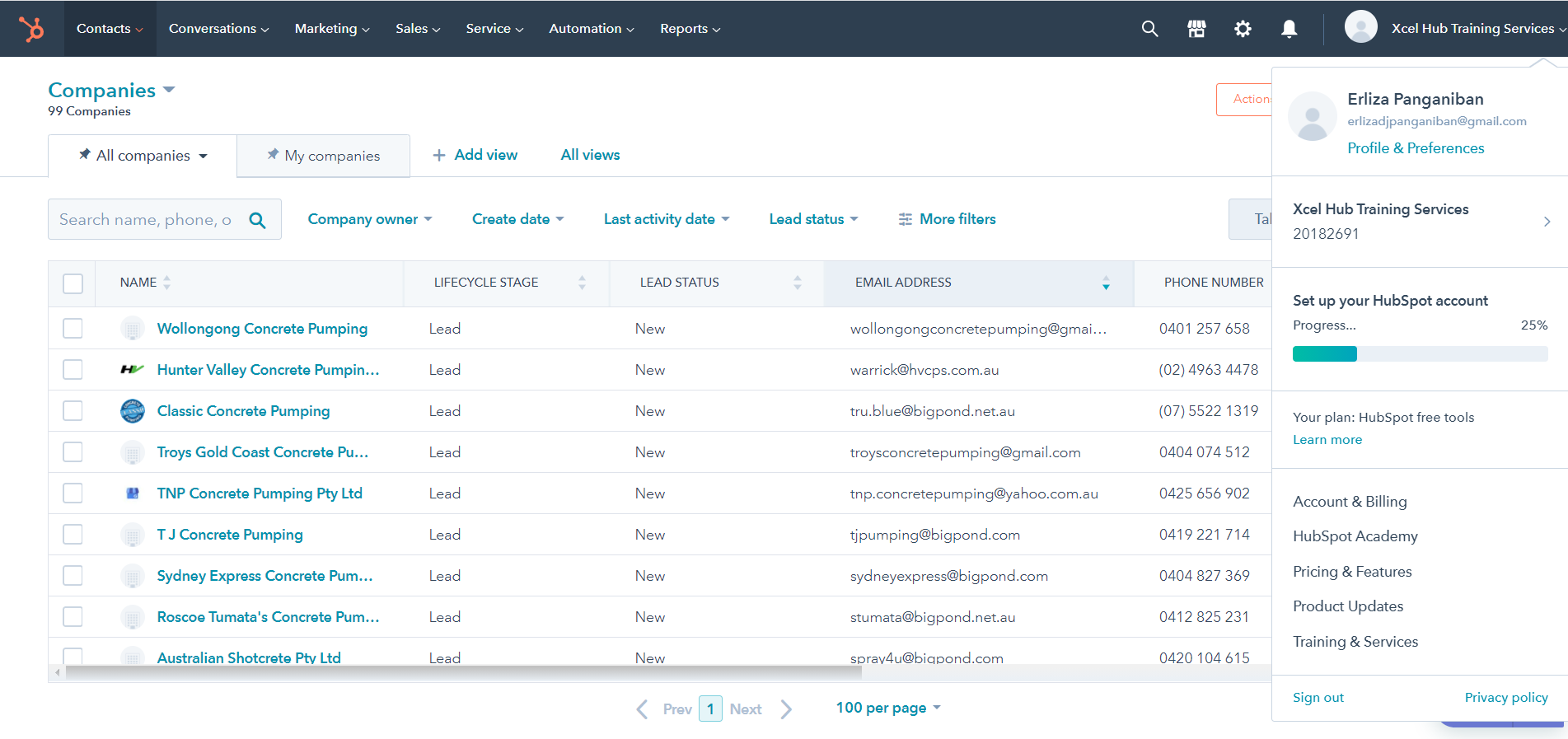Screen dimensions: 1568x739
Task: Open Account & Billing
Action: (x=1350, y=502)
